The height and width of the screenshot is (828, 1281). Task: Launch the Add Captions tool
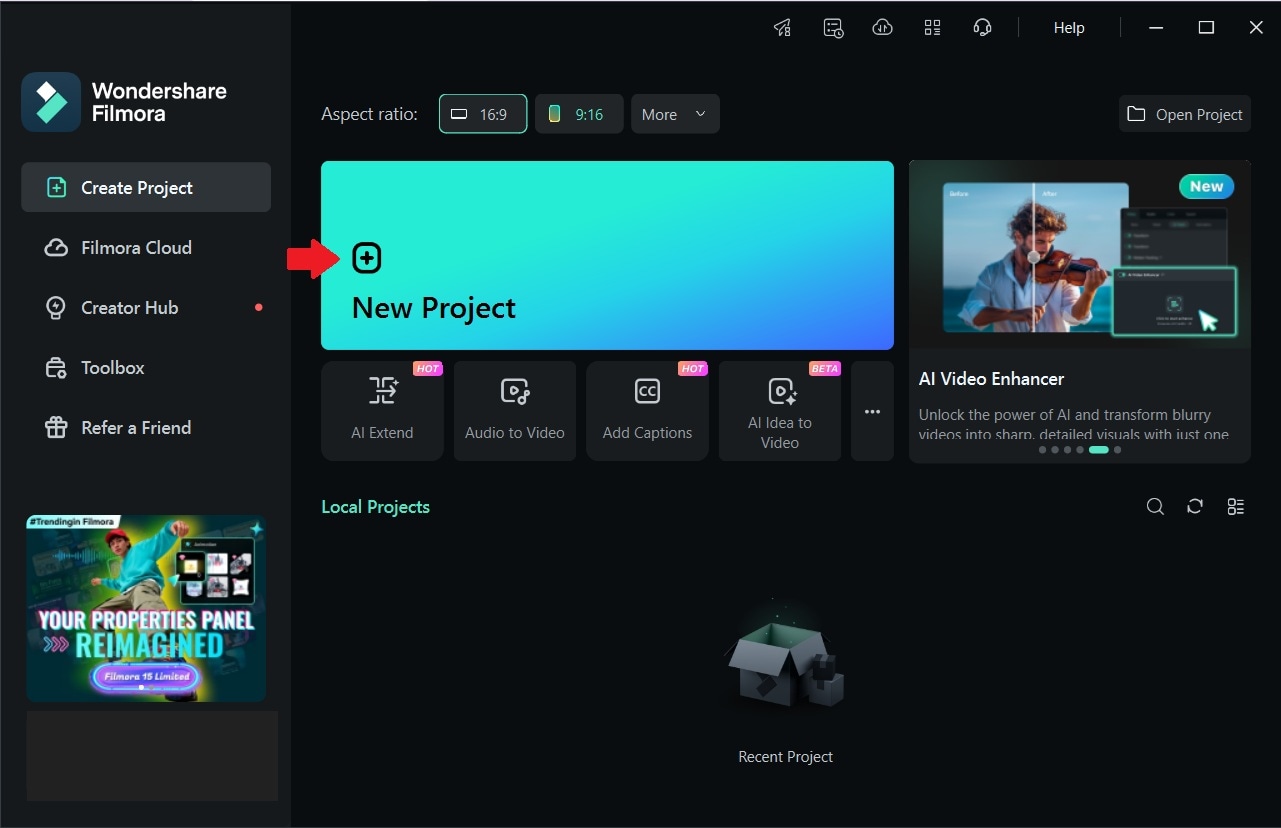pos(647,410)
